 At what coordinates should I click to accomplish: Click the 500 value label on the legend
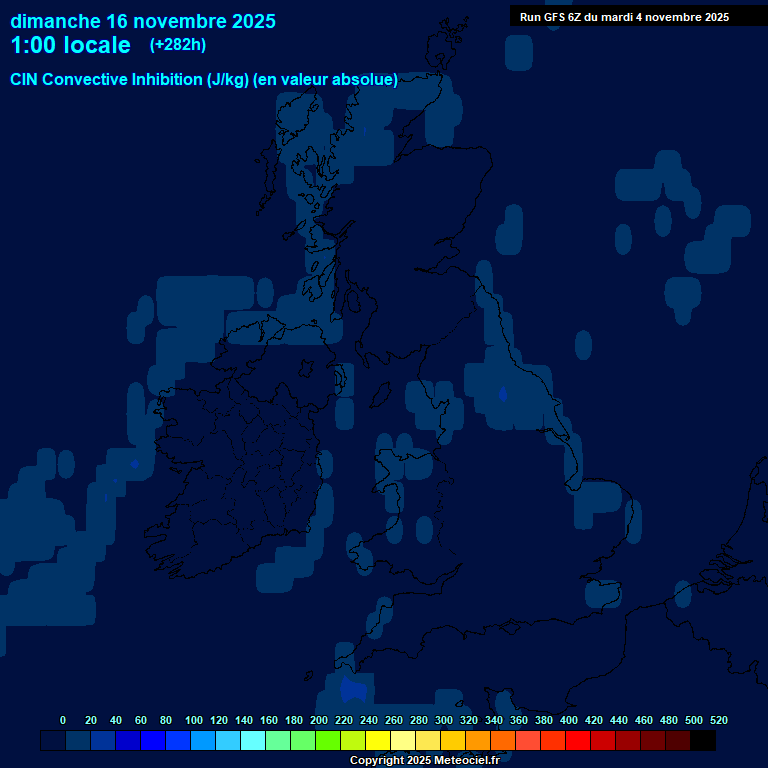coord(694,720)
